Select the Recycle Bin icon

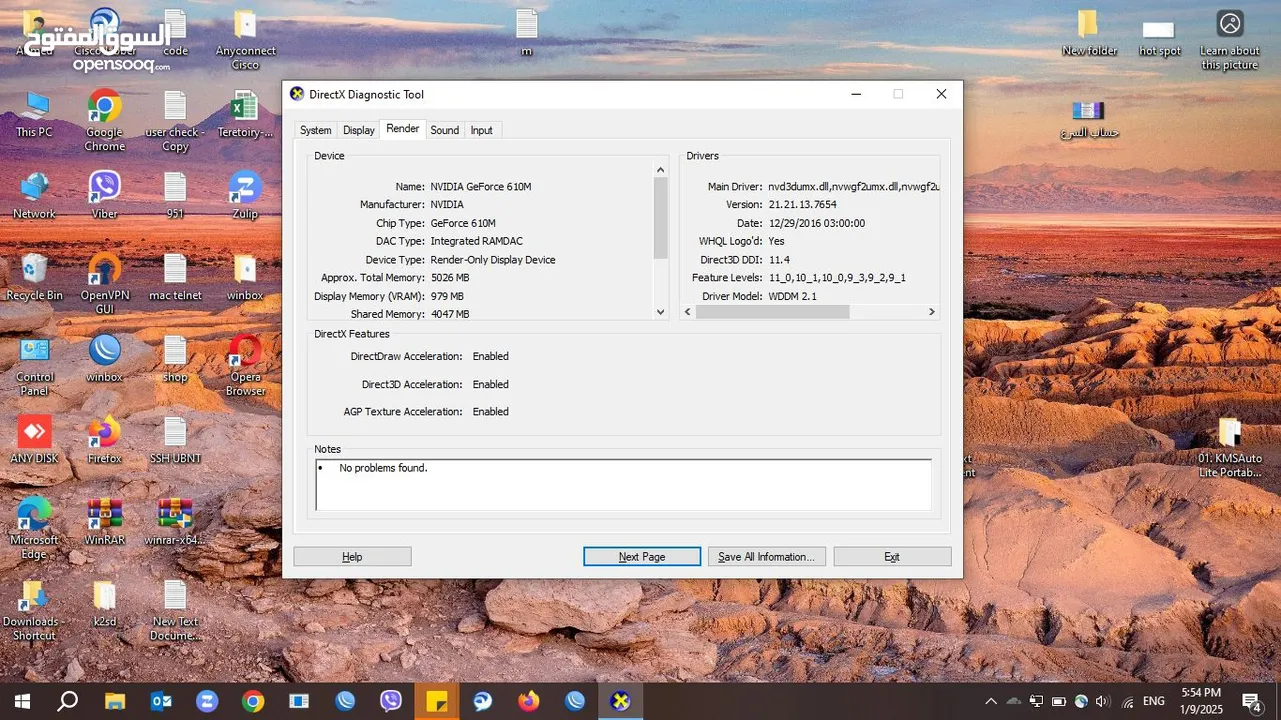tap(34, 277)
